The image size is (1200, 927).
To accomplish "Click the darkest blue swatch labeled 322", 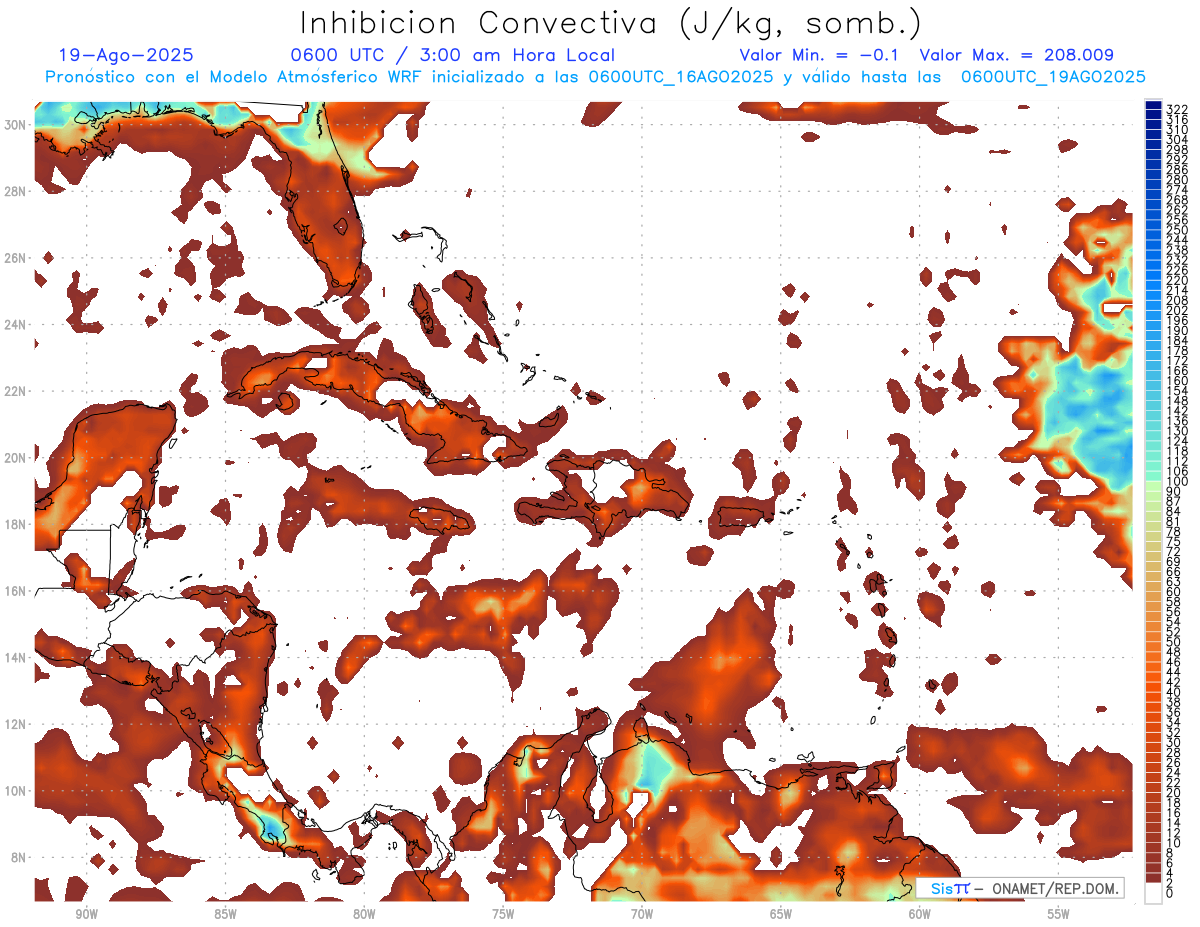I will coord(1153,105).
